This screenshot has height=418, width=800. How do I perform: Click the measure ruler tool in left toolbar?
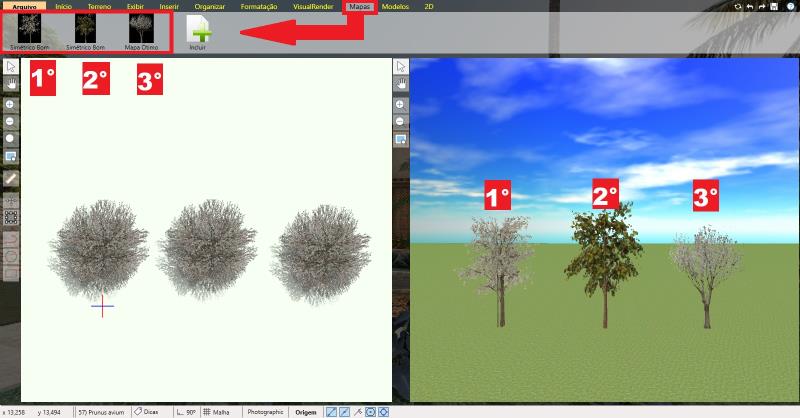point(10,177)
